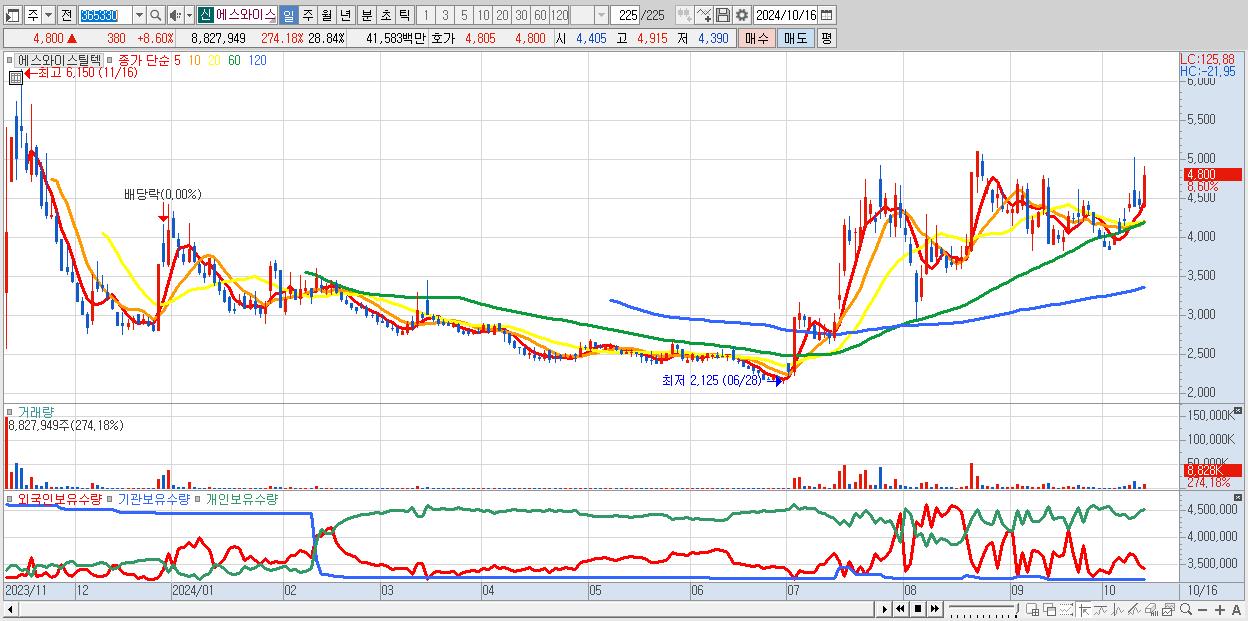Choose the 10 interval button

[x=483, y=15]
